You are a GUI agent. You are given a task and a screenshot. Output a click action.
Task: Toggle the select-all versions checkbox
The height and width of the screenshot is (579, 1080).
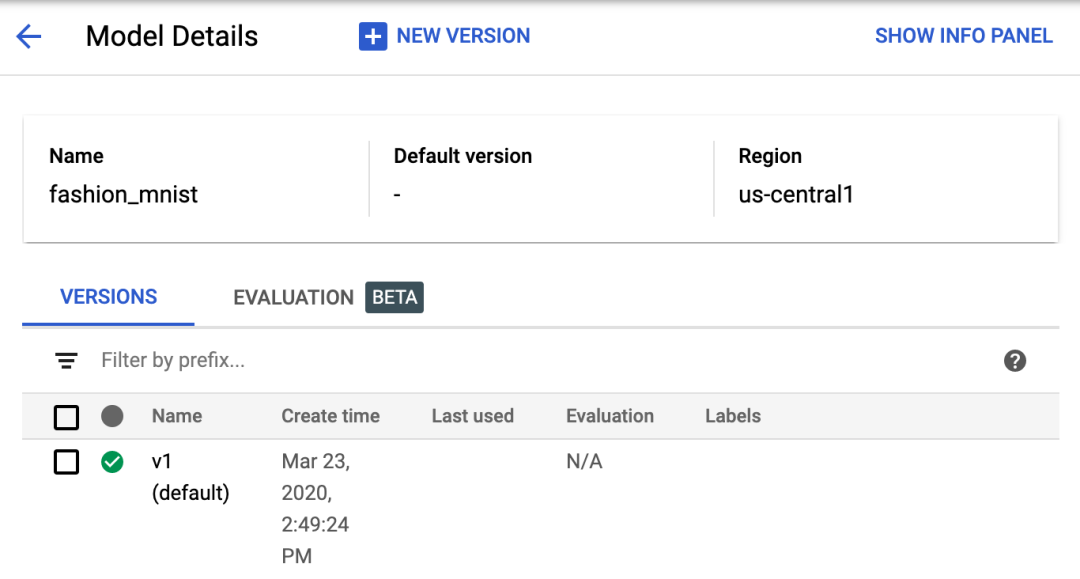[x=66, y=417]
